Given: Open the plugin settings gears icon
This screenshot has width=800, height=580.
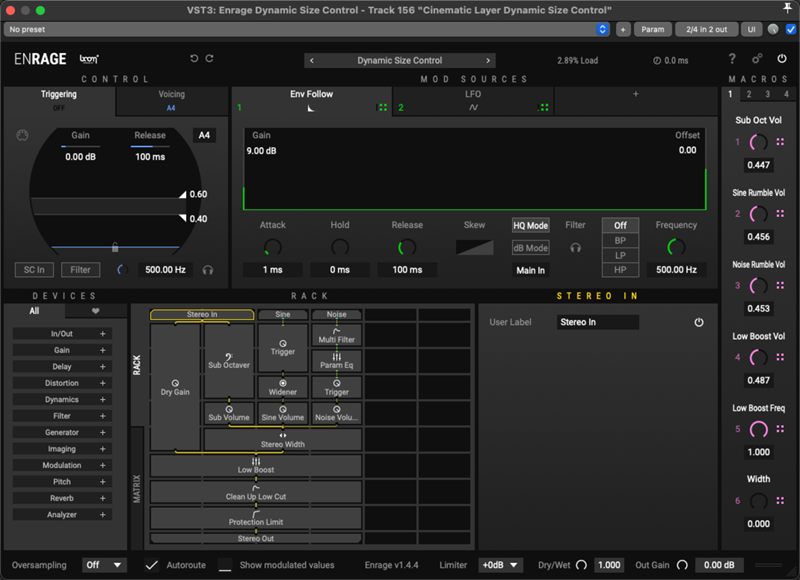Looking at the screenshot, I should pyautogui.click(x=757, y=60).
